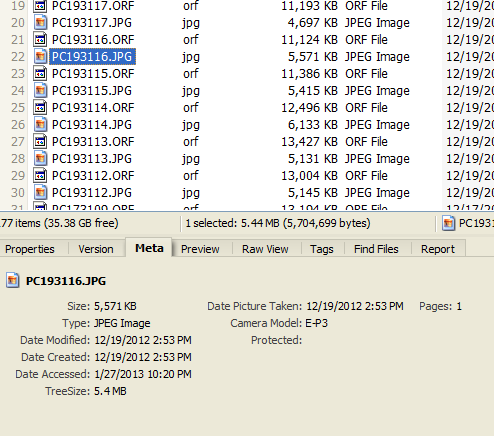Click size cell 11,386 KB
Image resolution: width=494 pixels, height=436 pixels.
pyautogui.click(x=309, y=74)
